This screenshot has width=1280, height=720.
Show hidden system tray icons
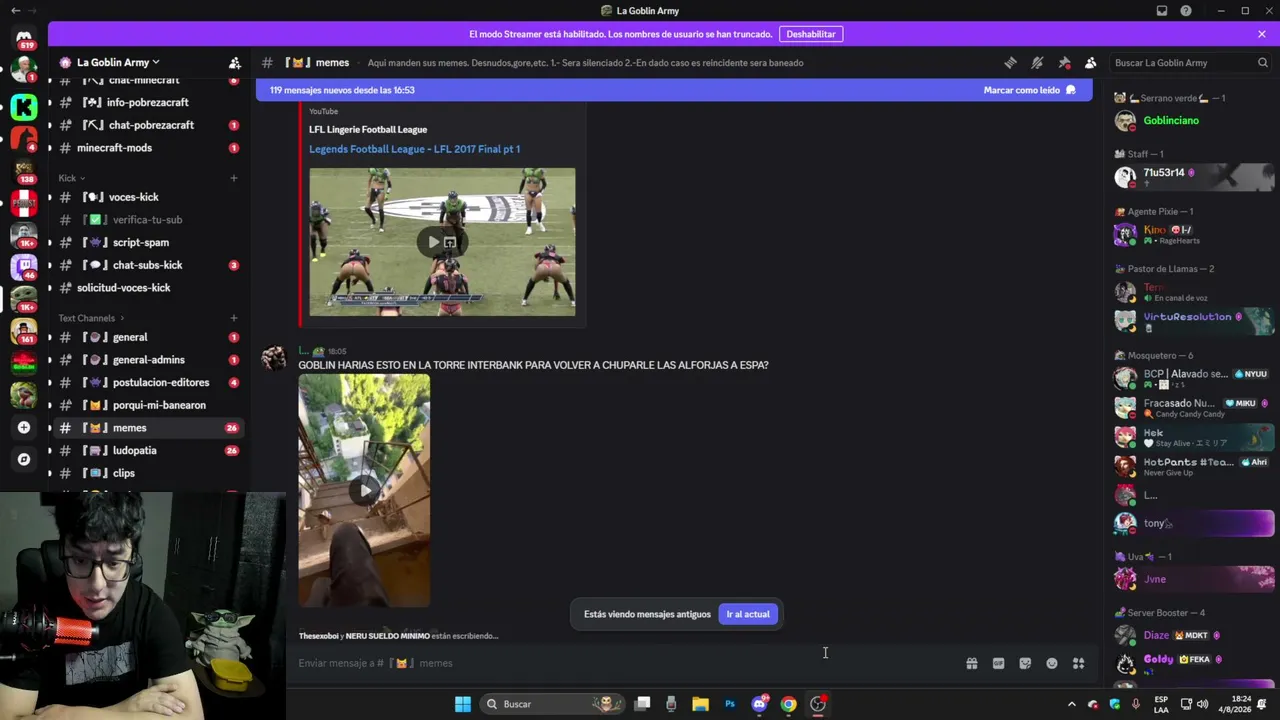click(1072, 704)
